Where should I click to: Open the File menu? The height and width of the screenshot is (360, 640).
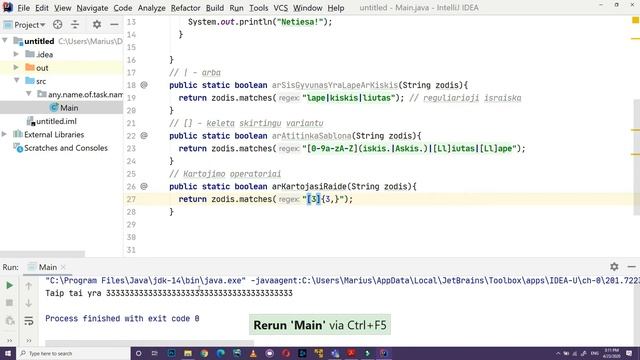[x=23, y=8]
